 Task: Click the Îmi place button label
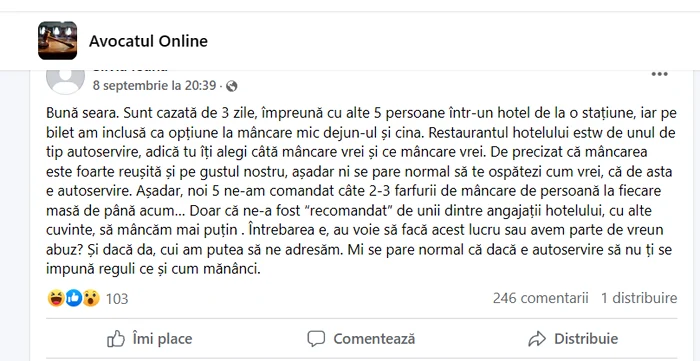click(162, 339)
